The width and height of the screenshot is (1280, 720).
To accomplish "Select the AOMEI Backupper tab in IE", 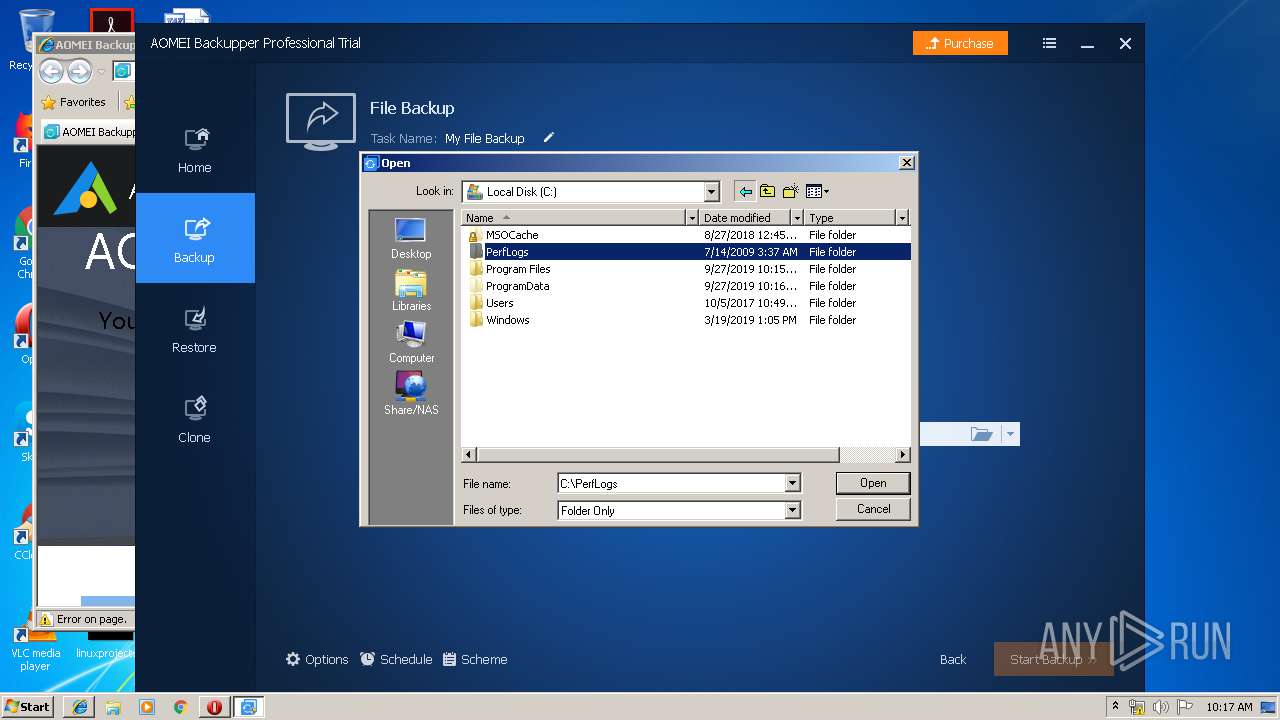I will point(90,131).
